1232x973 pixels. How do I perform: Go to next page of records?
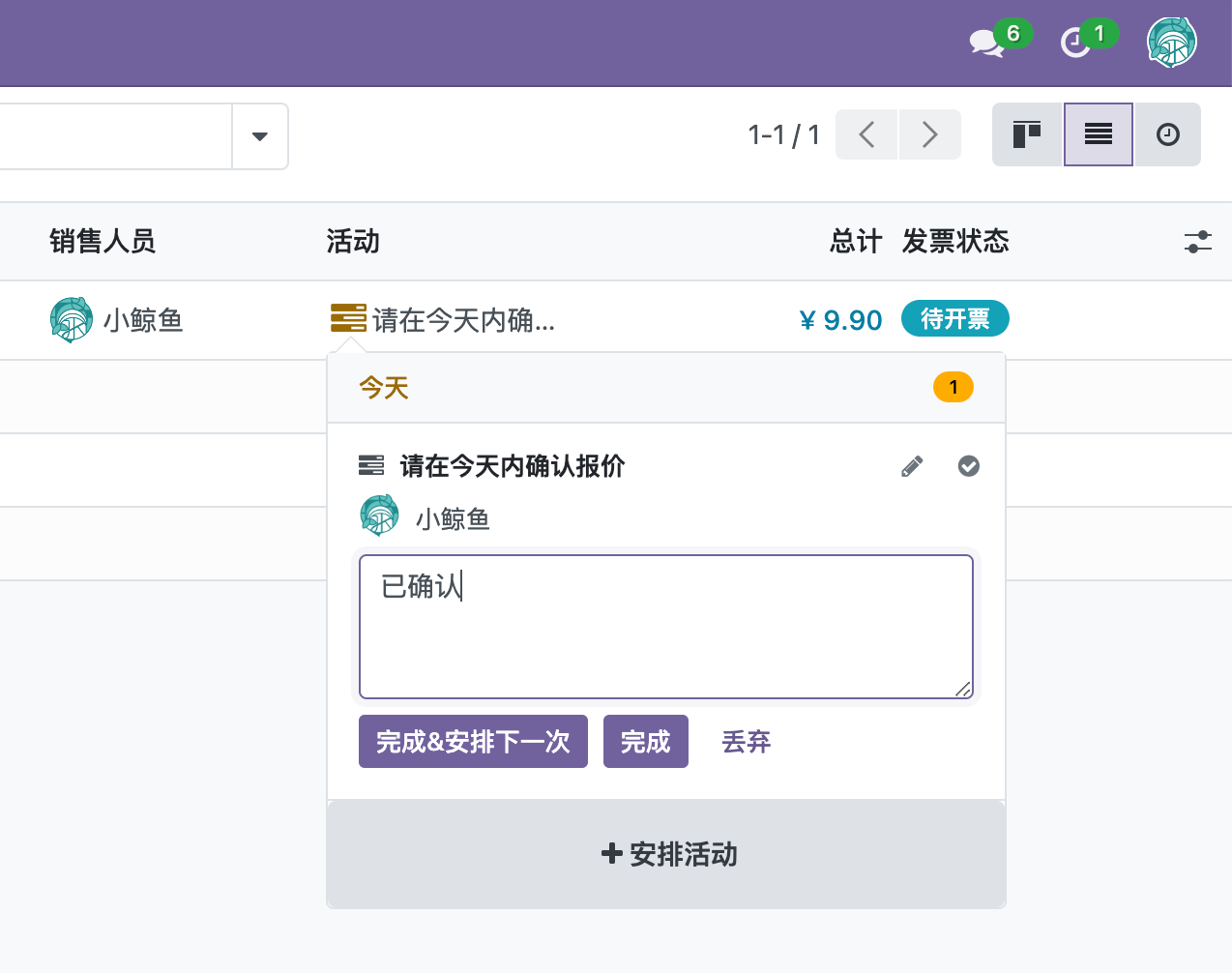pos(929,134)
